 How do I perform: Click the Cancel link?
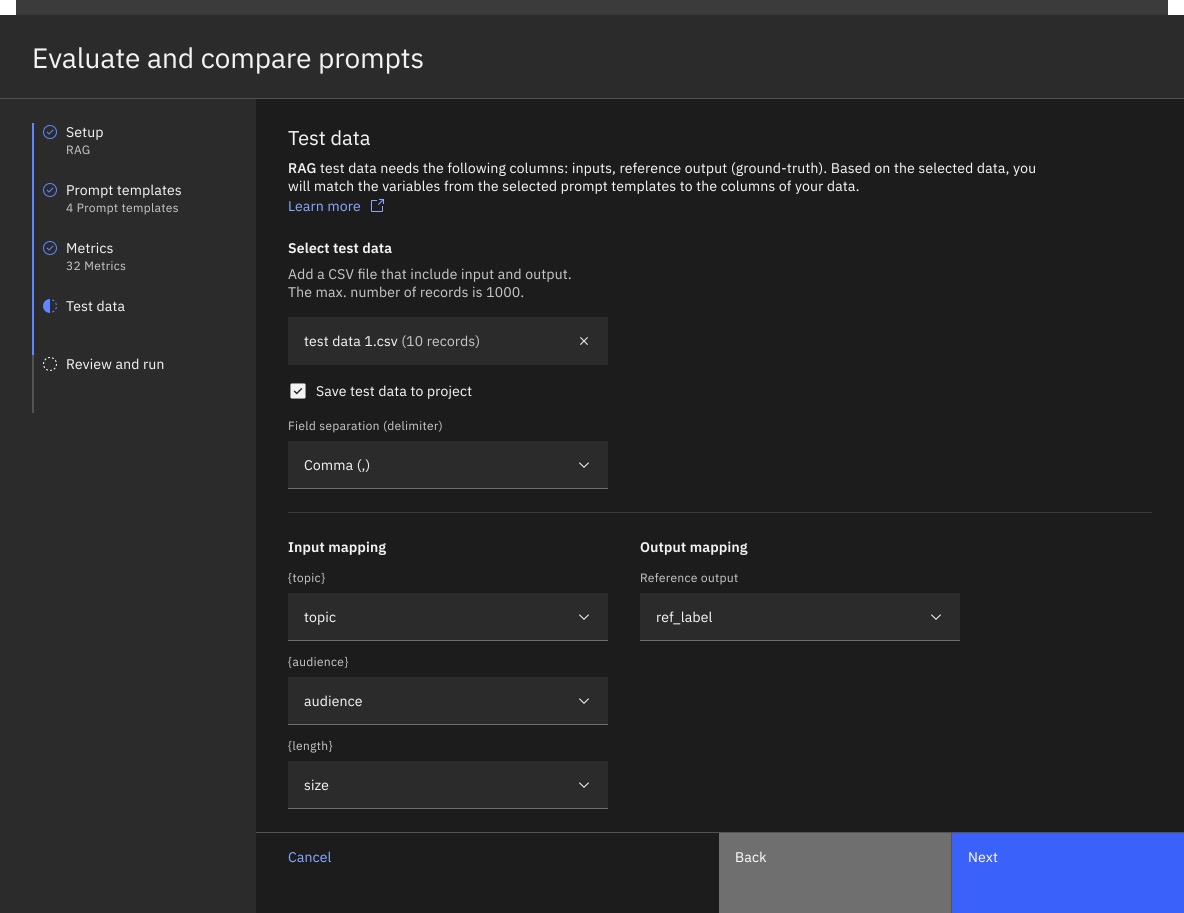310,857
